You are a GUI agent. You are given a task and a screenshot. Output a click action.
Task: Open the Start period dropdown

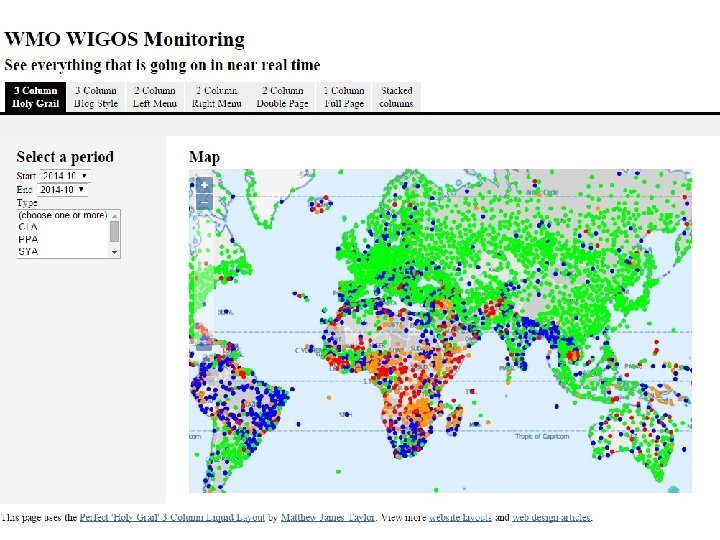point(65,176)
